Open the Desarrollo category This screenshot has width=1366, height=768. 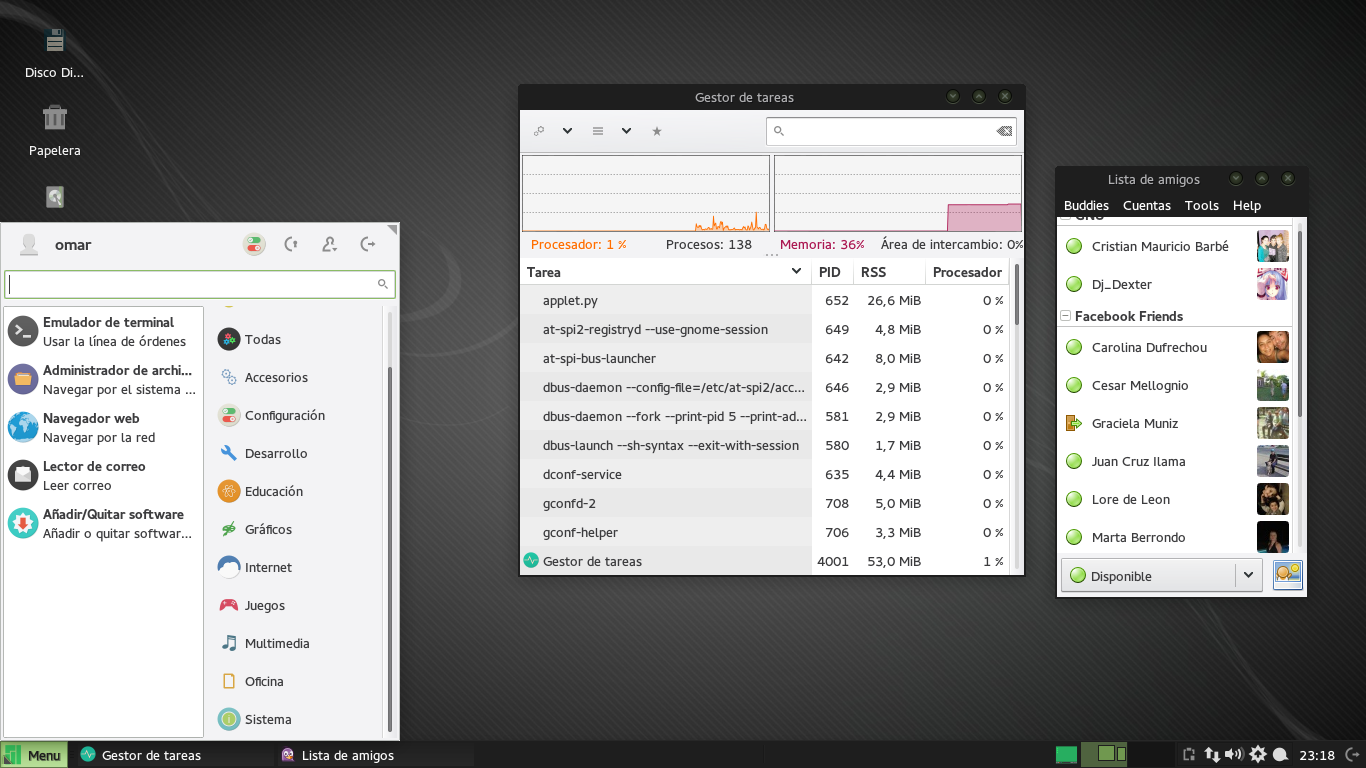298,453
